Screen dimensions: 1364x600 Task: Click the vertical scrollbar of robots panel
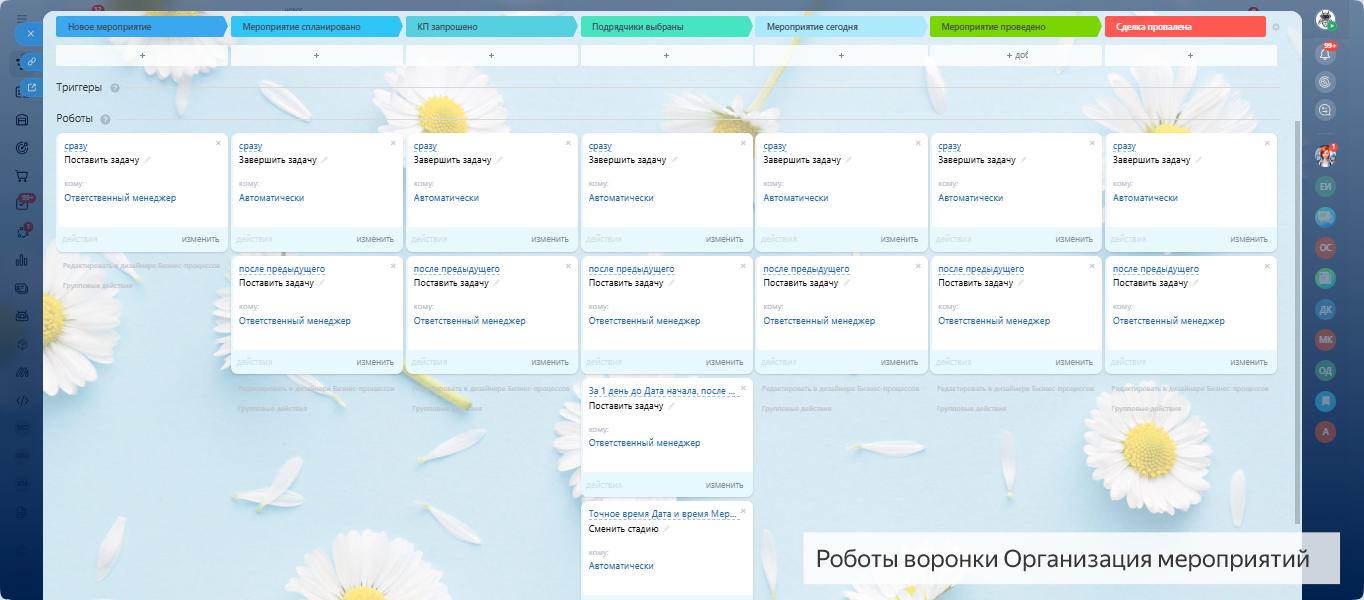[x=1298, y=320]
